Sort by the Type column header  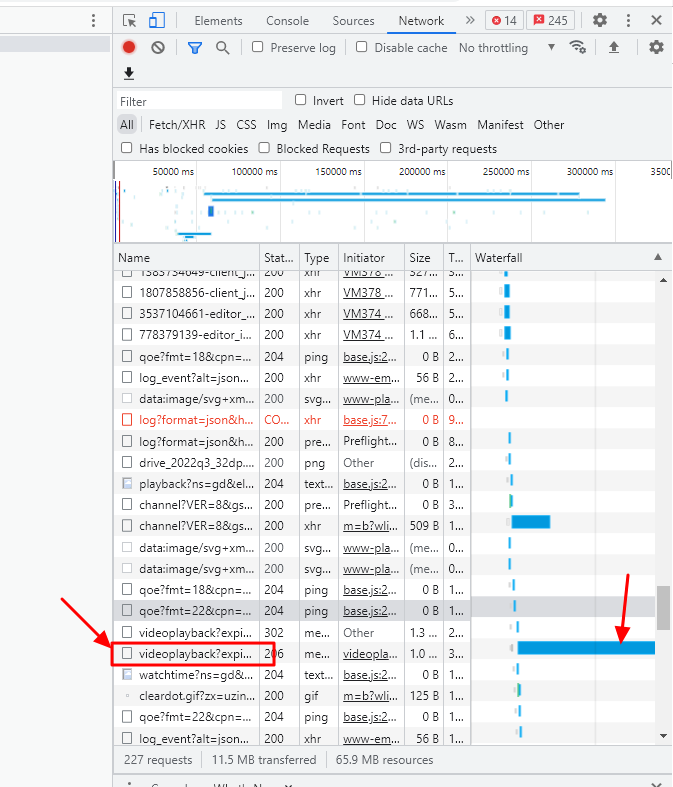click(x=319, y=257)
